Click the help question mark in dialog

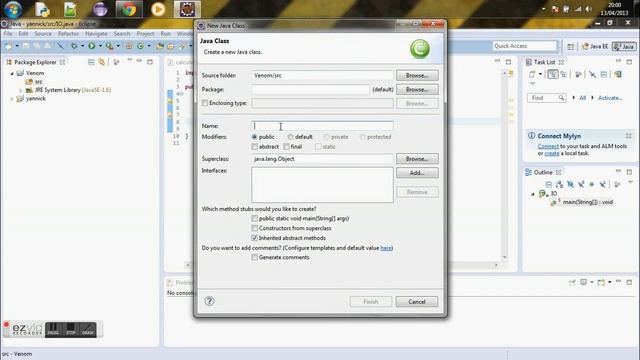[x=209, y=301]
